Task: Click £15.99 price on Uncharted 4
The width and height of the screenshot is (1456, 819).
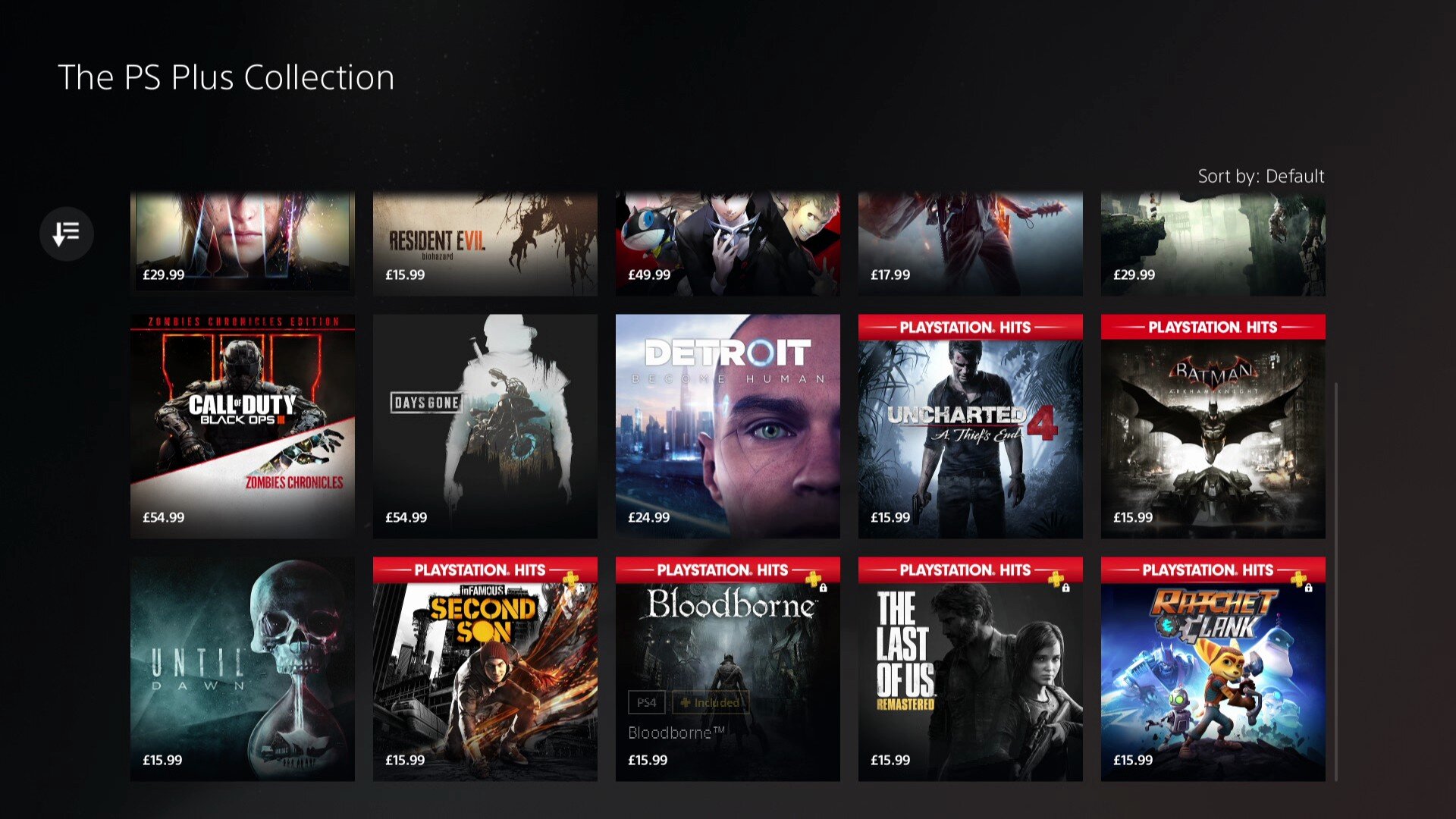Action: point(890,517)
